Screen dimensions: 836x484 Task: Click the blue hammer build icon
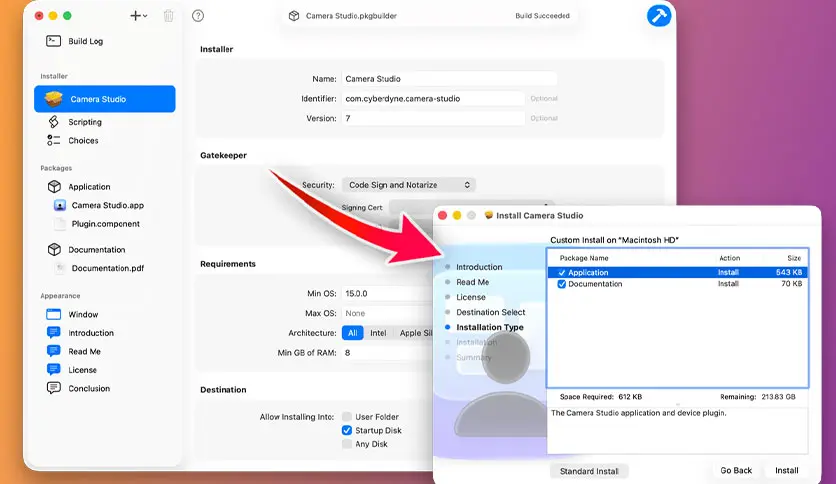tap(658, 15)
